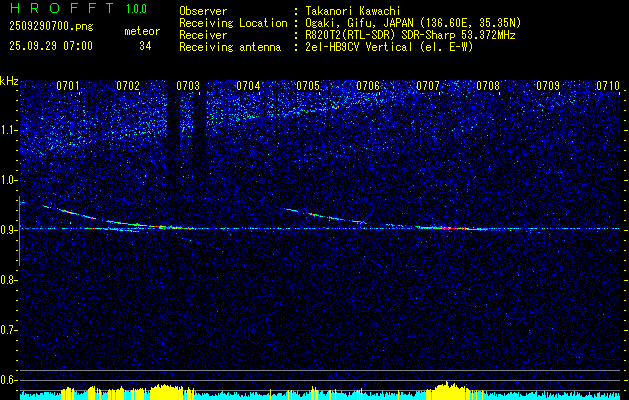Select the 0703 time marker
This screenshot has height=400, width=629.
[x=188, y=86]
